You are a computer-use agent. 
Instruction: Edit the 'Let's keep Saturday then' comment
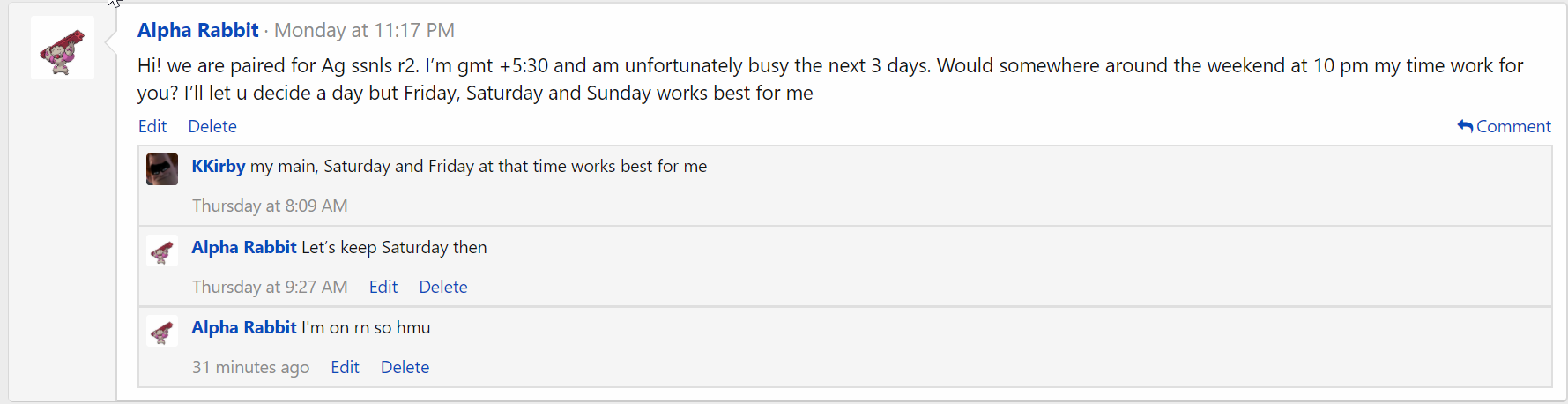pyautogui.click(x=383, y=287)
